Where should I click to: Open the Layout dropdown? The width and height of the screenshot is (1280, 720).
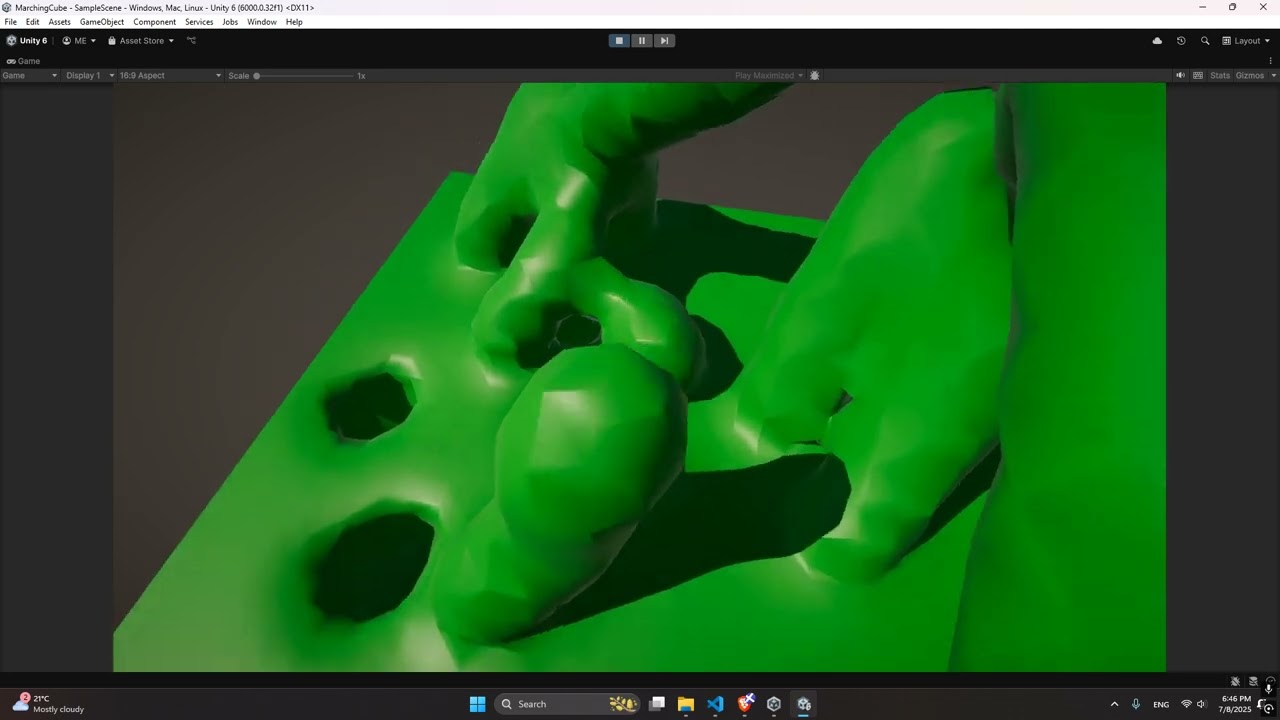pyautogui.click(x=1245, y=41)
